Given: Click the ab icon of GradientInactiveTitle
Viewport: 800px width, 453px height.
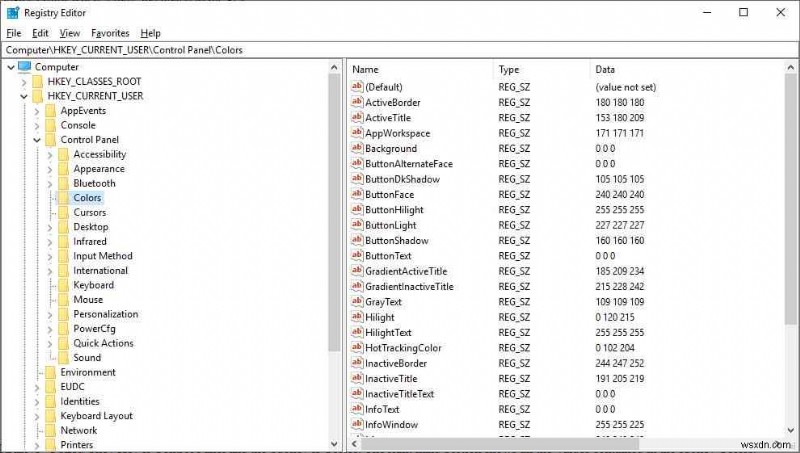Looking at the screenshot, I should click(x=357, y=286).
